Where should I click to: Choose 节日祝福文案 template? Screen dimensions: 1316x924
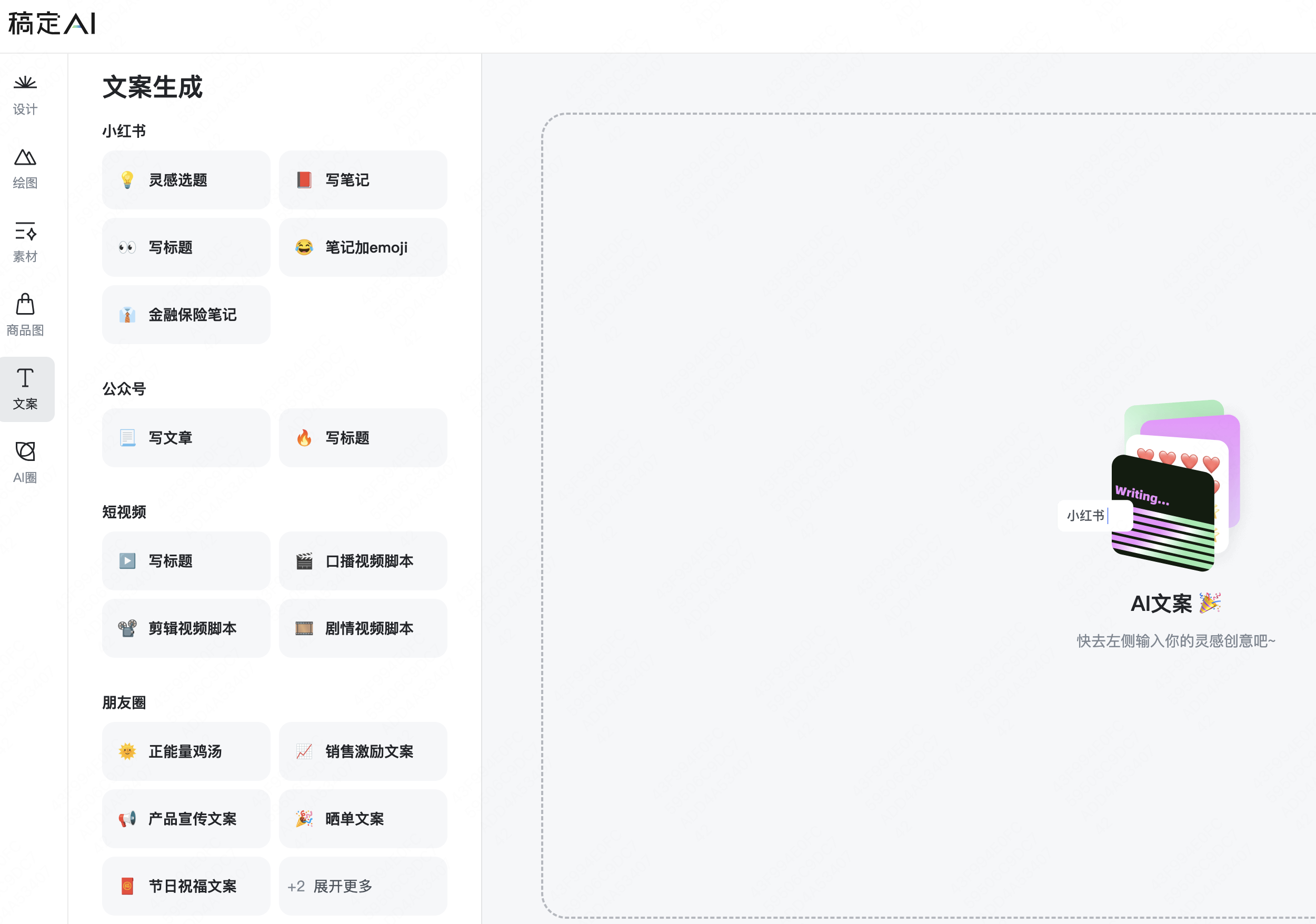click(186, 886)
